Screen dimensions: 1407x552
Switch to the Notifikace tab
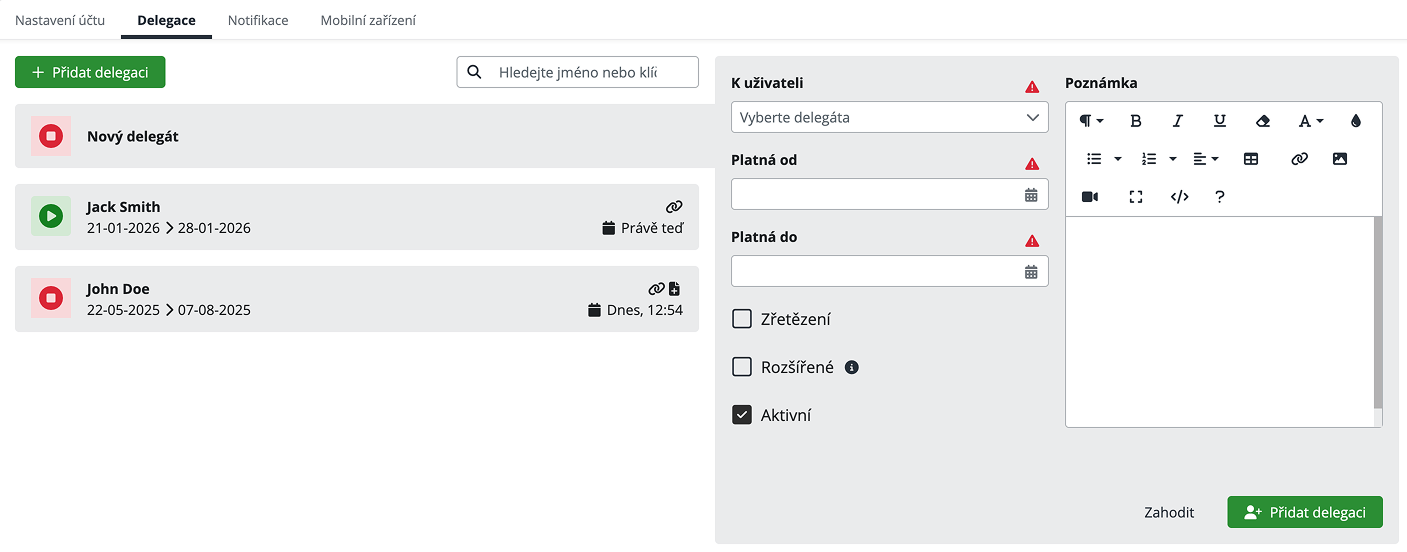pyautogui.click(x=258, y=20)
